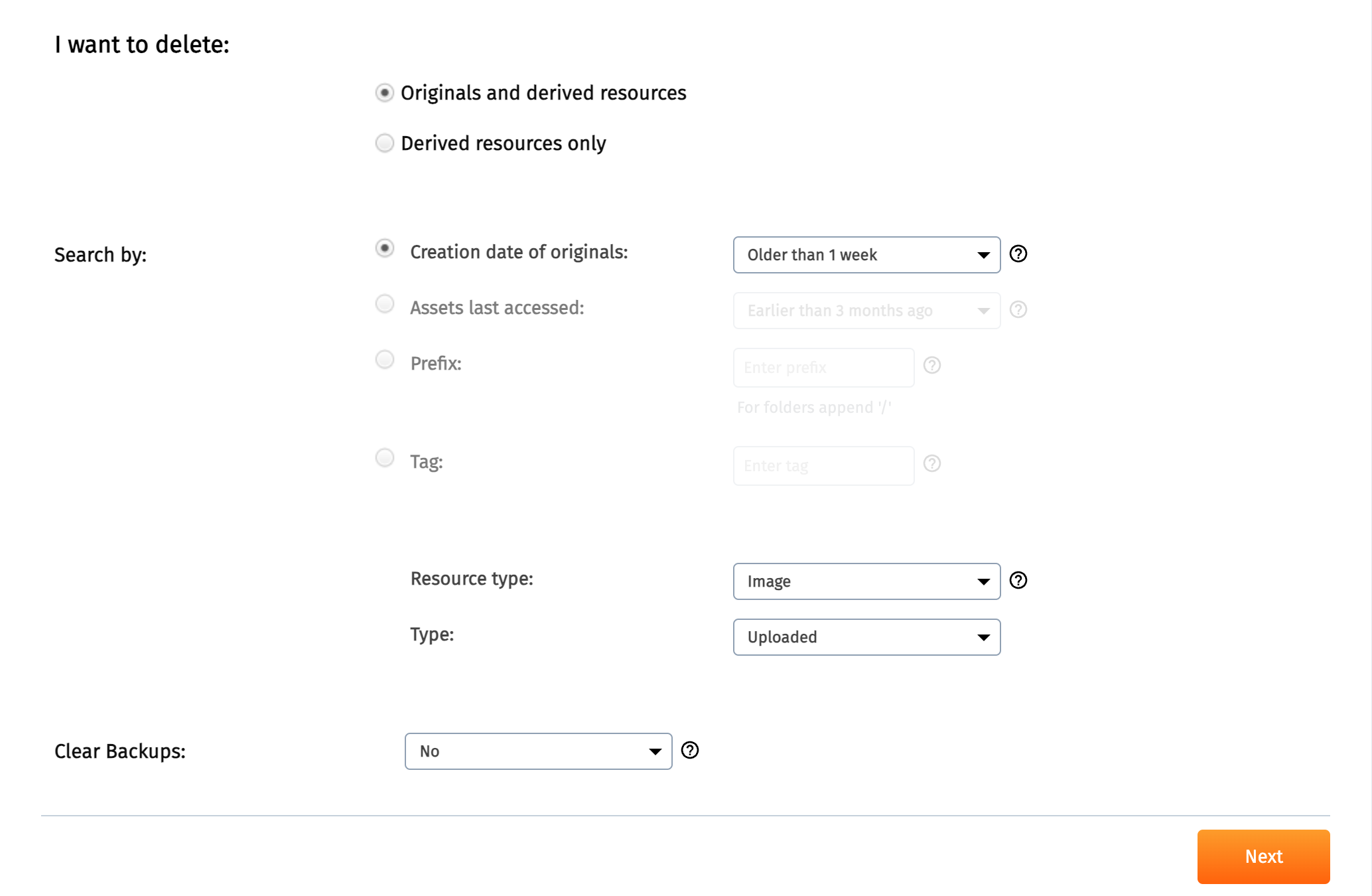
Task: Open the Type Uploaded dropdown
Action: (x=866, y=637)
